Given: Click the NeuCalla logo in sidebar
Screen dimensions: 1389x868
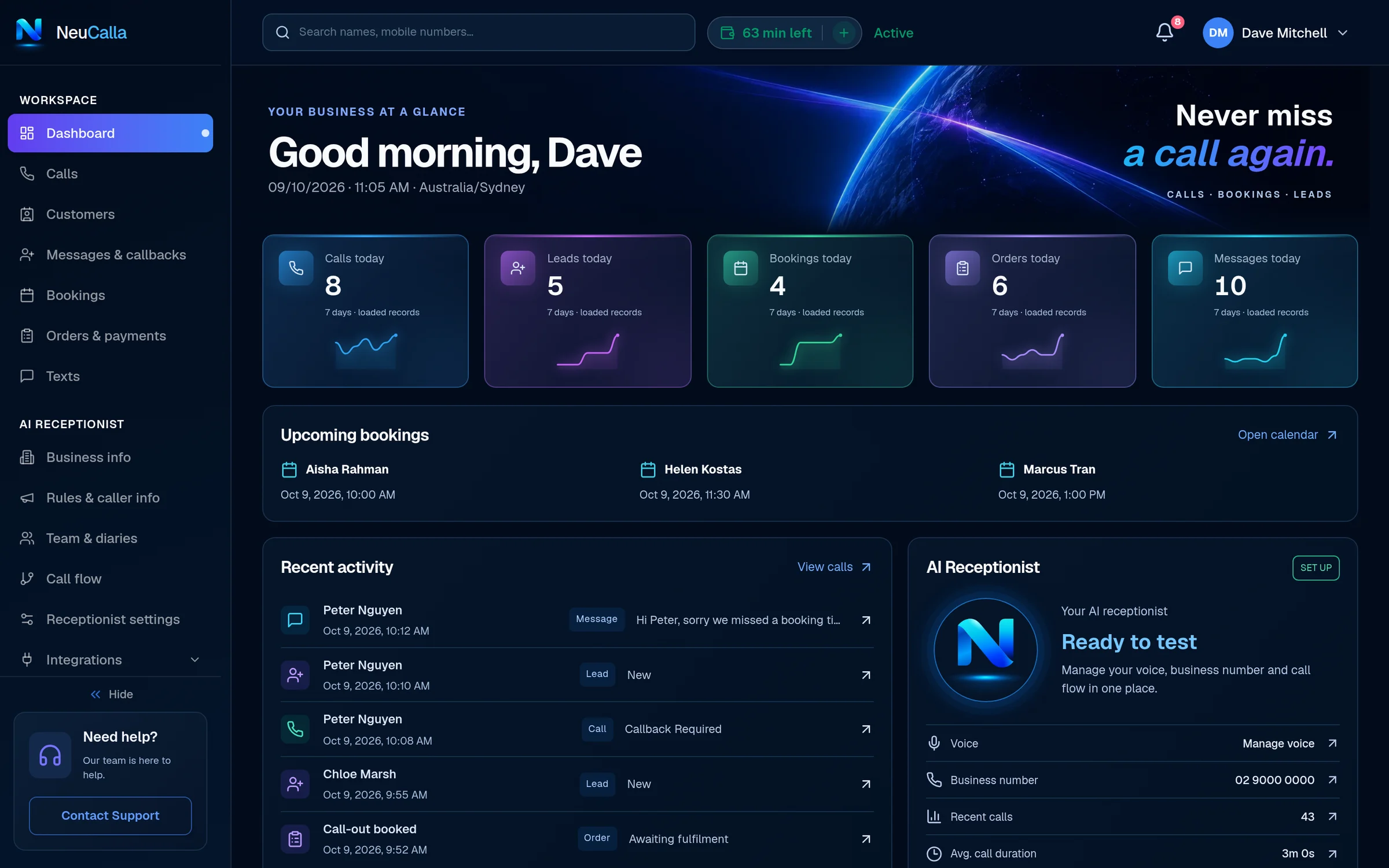Looking at the screenshot, I should (x=71, y=32).
